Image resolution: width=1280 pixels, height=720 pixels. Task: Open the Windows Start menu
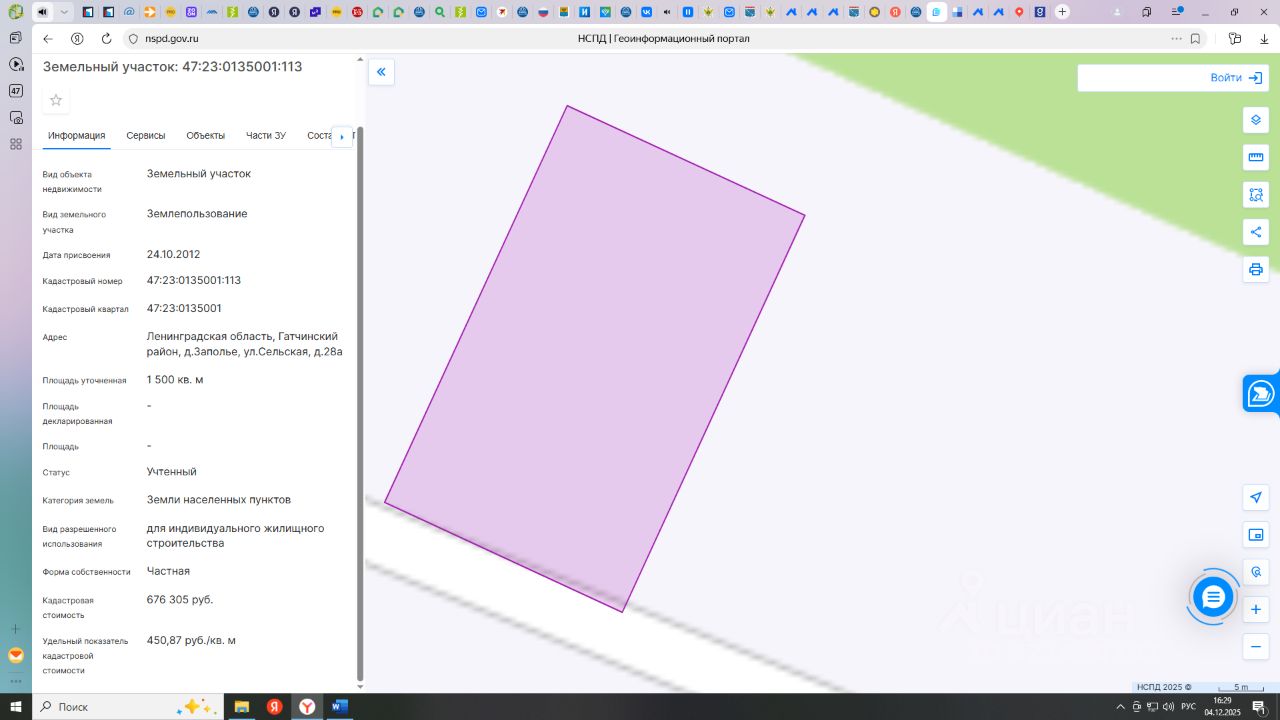tap(16, 707)
